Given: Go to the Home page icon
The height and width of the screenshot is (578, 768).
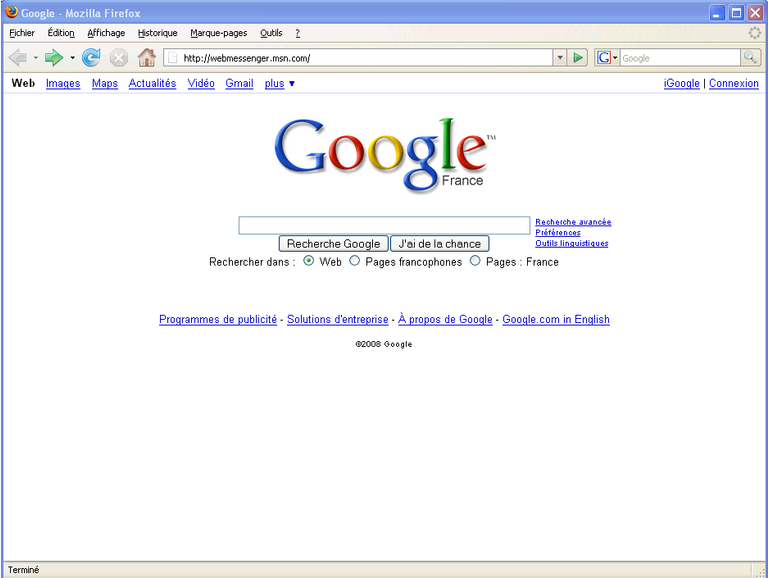Looking at the screenshot, I should click(146, 58).
